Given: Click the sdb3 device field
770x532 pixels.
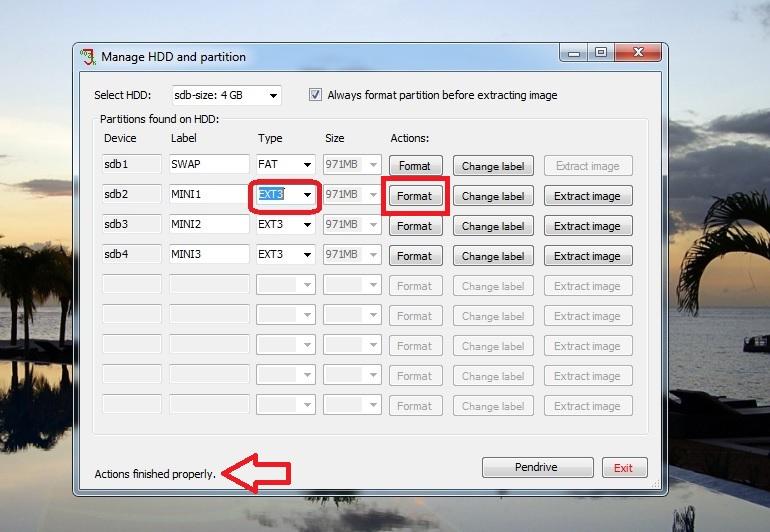Looking at the screenshot, I should (x=132, y=224).
